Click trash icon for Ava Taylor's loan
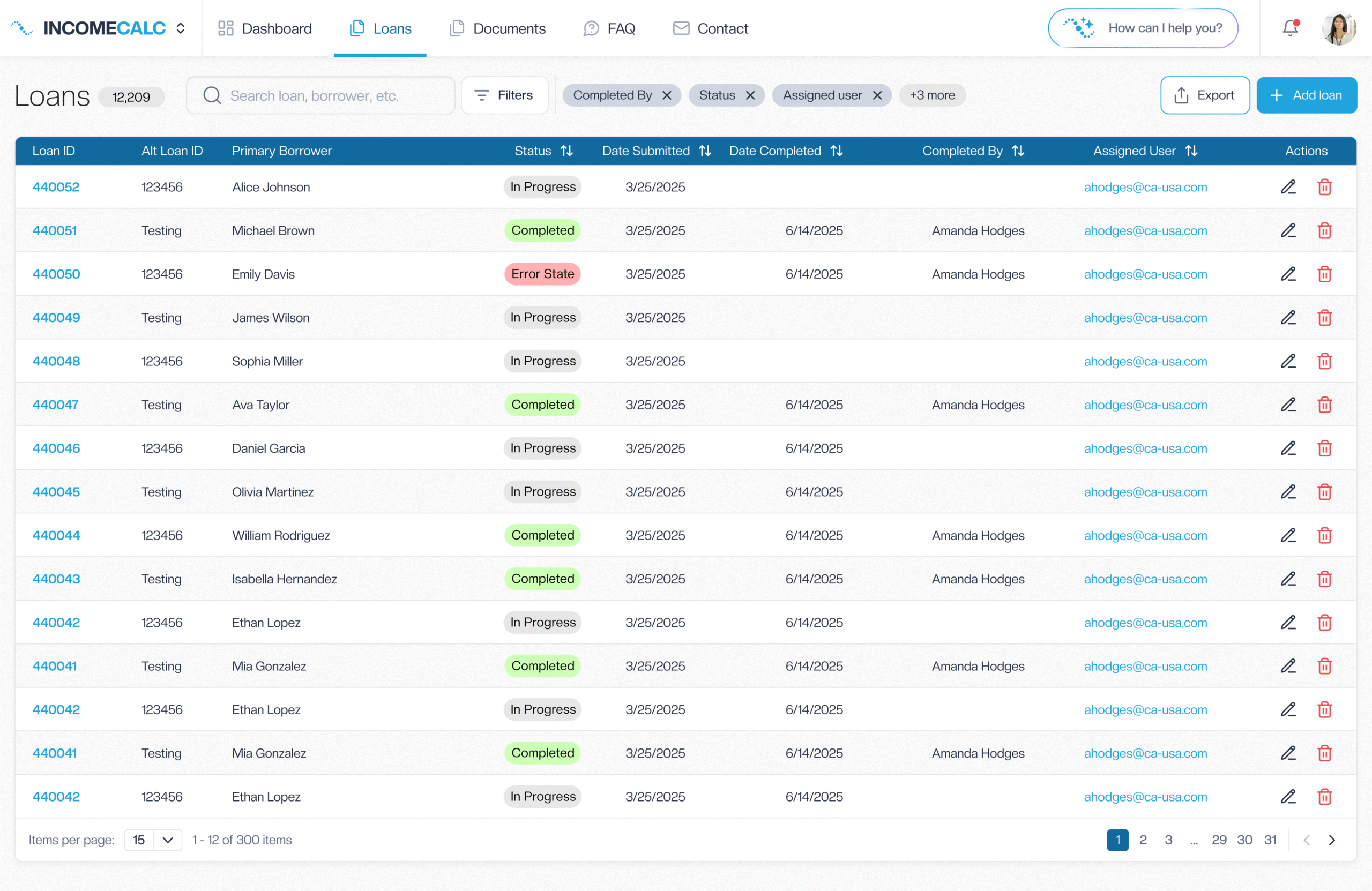 (x=1324, y=405)
